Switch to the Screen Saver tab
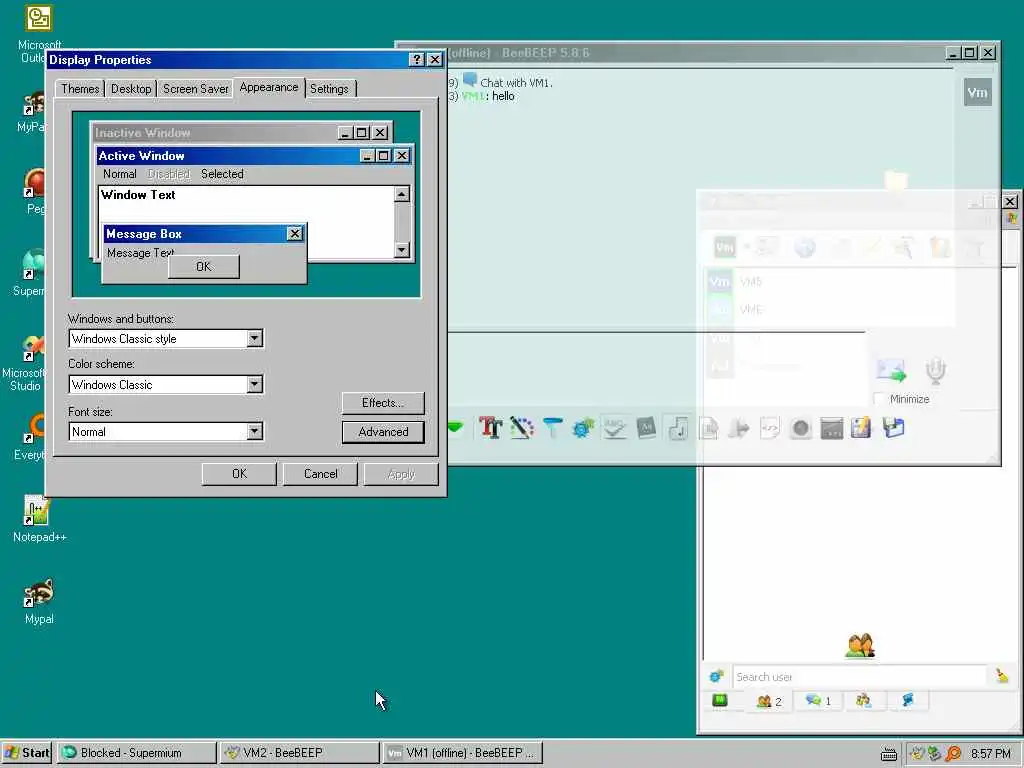The height and width of the screenshot is (768, 1024). click(x=195, y=89)
